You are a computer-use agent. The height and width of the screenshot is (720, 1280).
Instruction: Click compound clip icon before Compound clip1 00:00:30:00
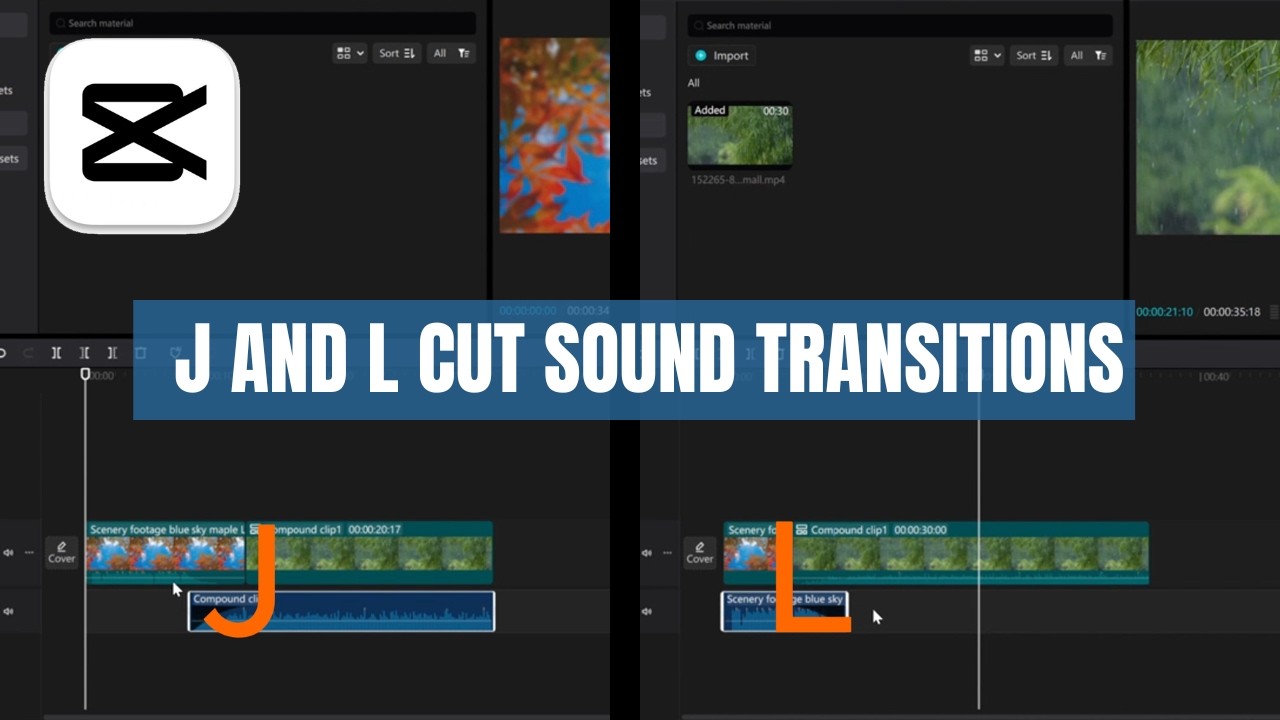801,530
